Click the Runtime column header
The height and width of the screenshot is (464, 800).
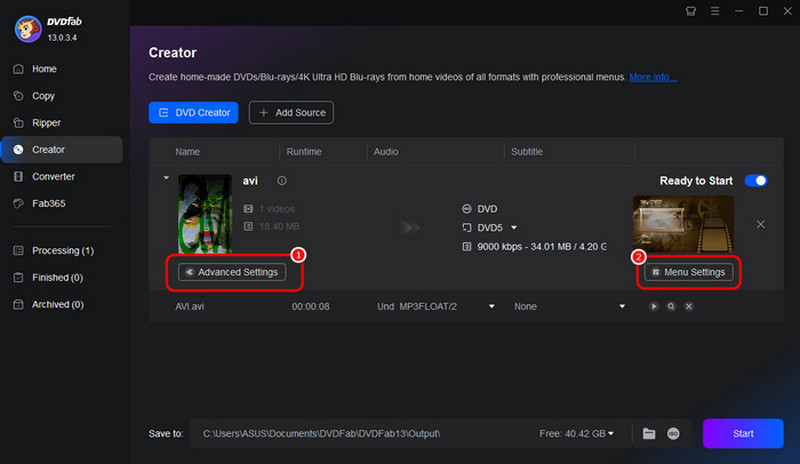coord(304,152)
